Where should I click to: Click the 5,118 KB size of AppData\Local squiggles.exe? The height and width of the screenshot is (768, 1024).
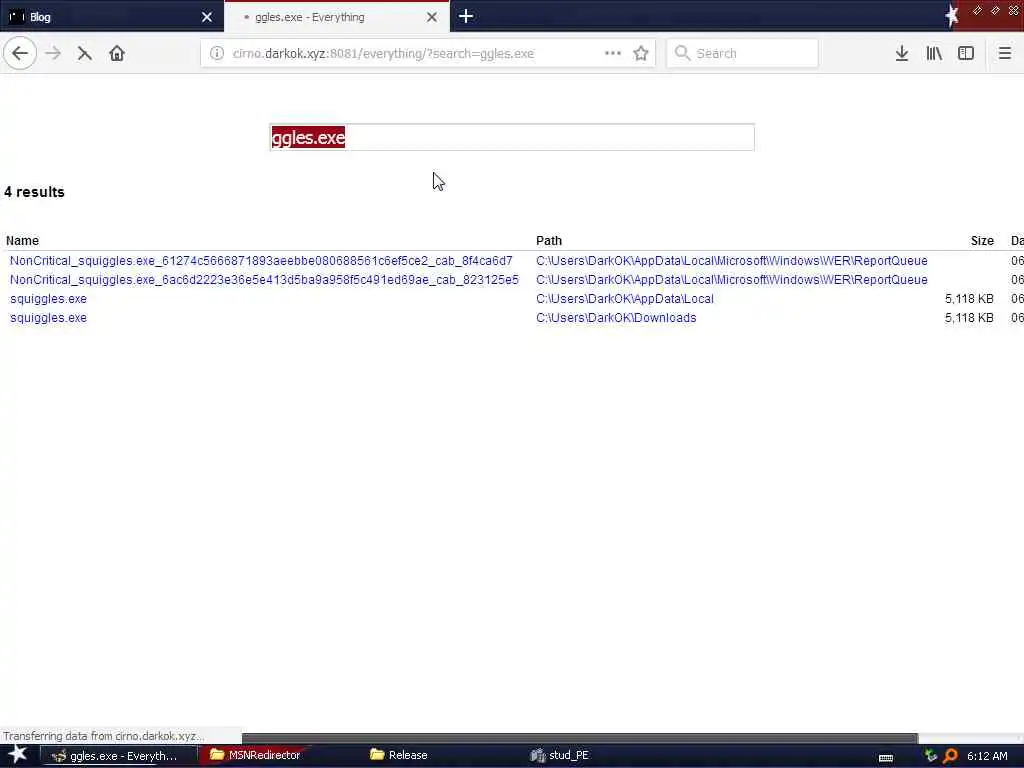pos(969,298)
